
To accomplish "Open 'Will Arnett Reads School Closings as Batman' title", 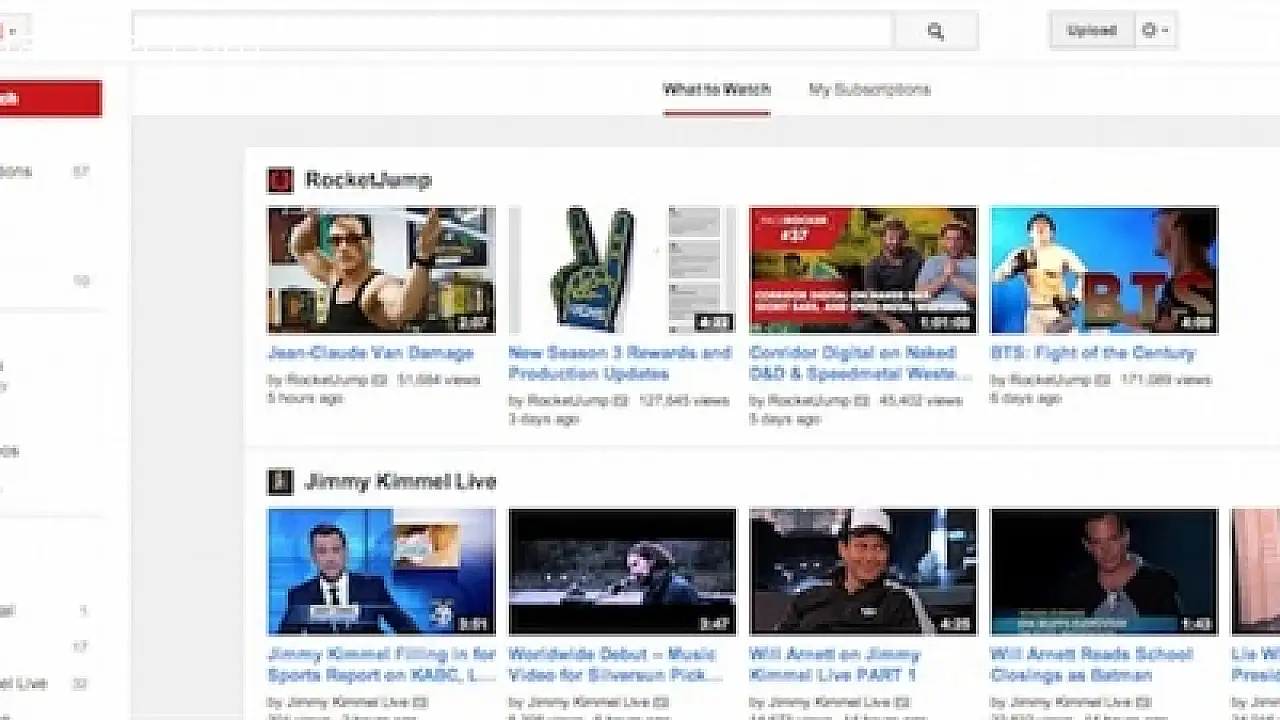I will pyautogui.click(x=1092, y=665).
